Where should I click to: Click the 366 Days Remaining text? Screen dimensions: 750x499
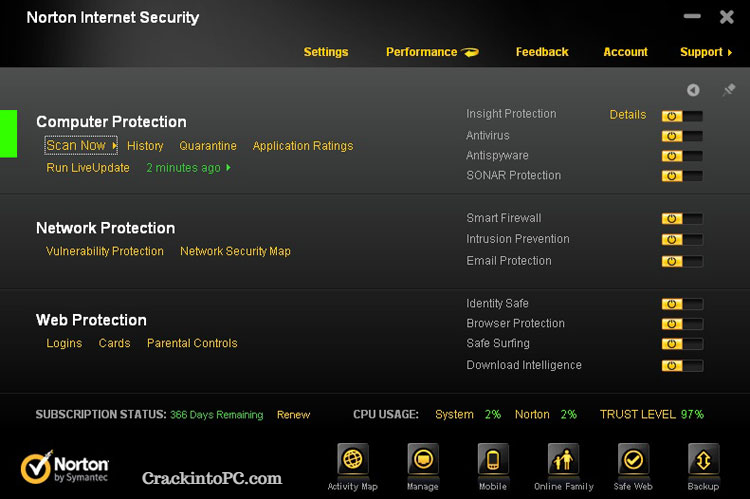pos(217,415)
